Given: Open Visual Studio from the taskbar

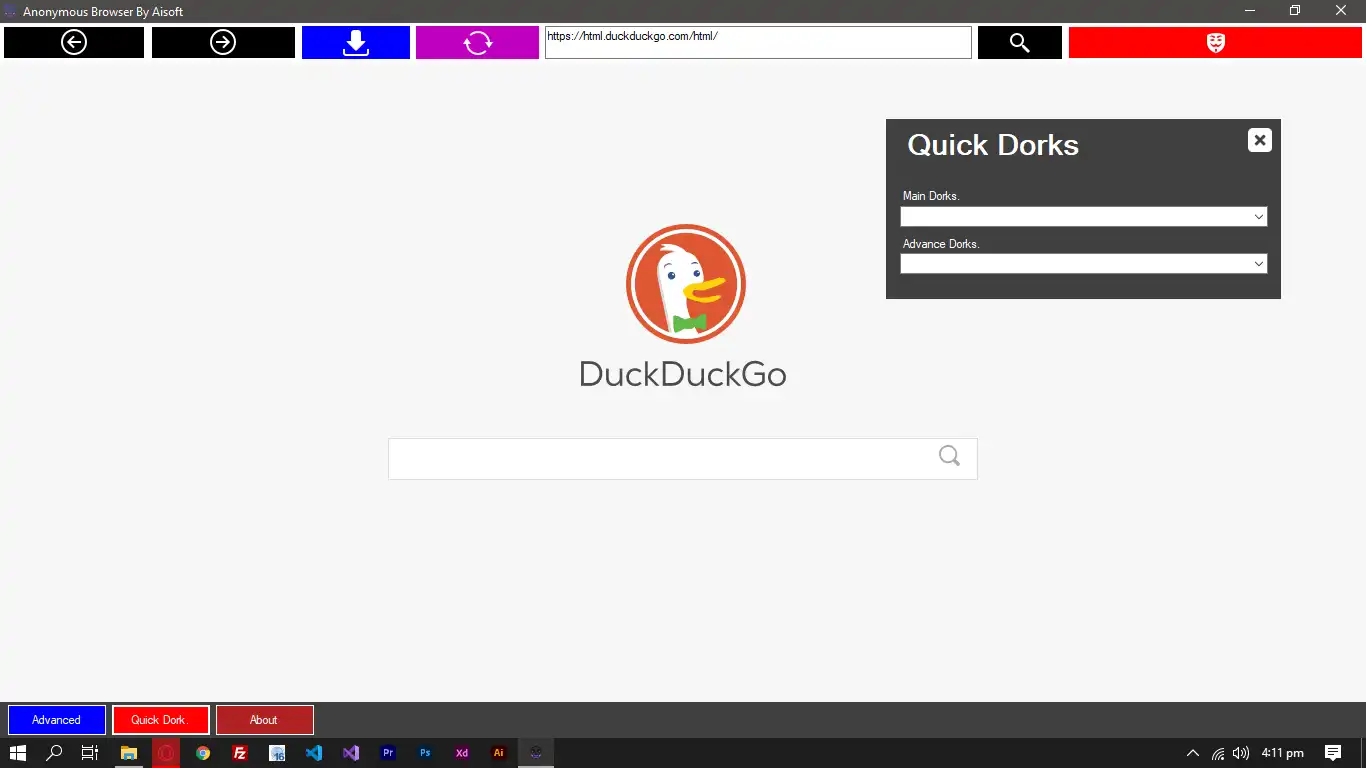Looking at the screenshot, I should tap(351, 753).
